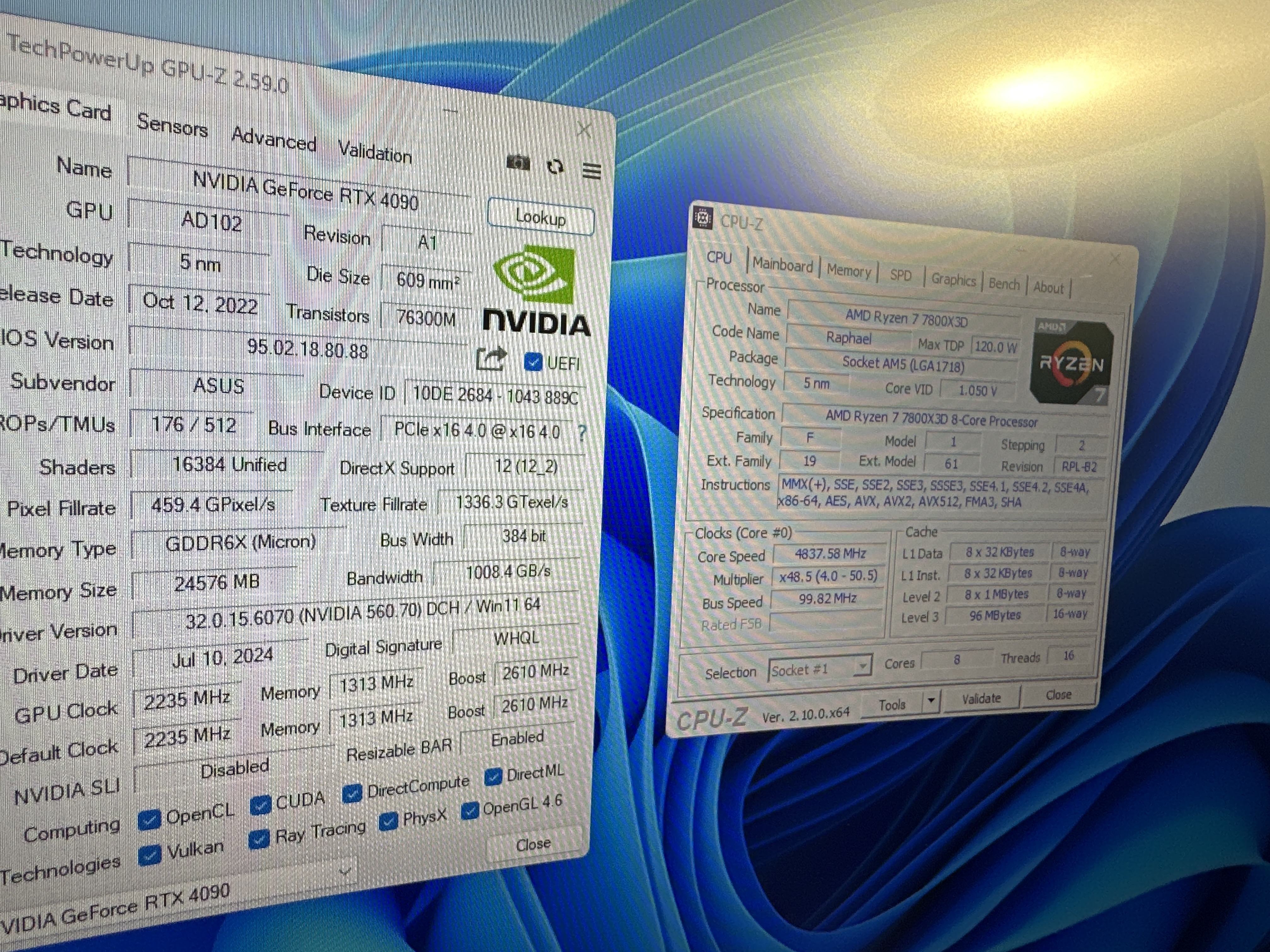Open the GPU selector dropdown at the bottom
Screen dimensions: 1270x952
(x=345, y=872)
